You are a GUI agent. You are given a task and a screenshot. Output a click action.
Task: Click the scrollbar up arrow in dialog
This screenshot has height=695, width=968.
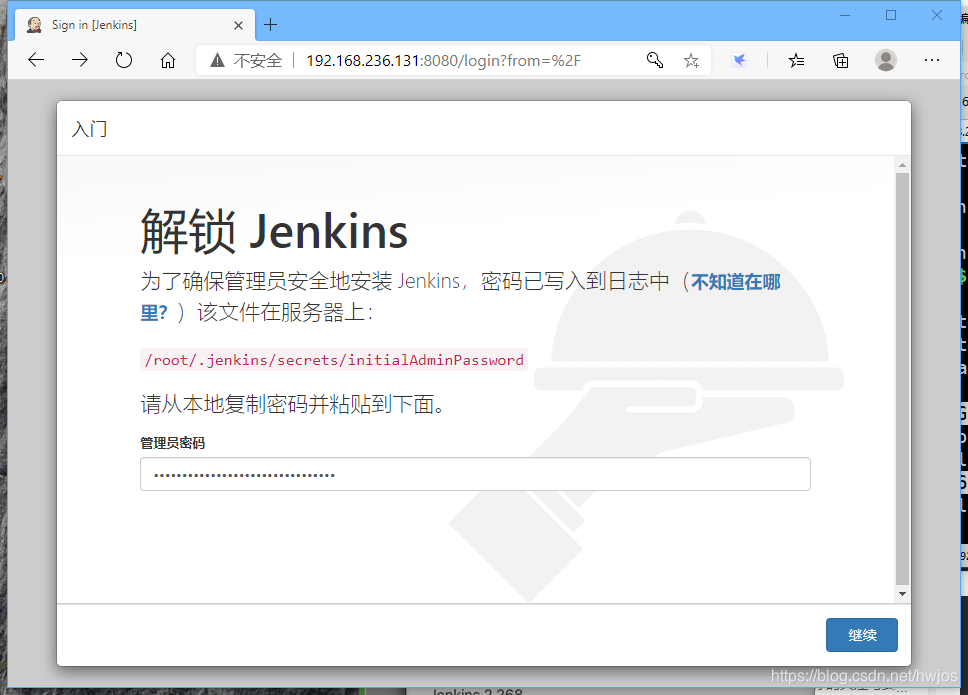click(903, 165)
